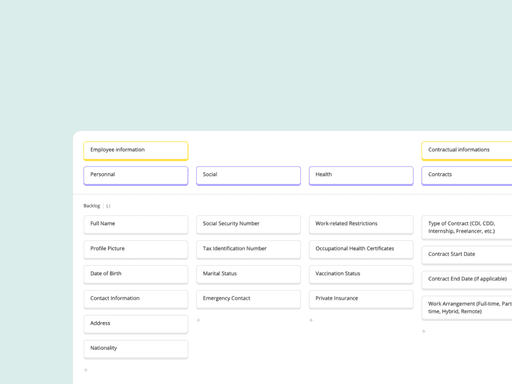Select the Social category card

[x=248, y=175]
